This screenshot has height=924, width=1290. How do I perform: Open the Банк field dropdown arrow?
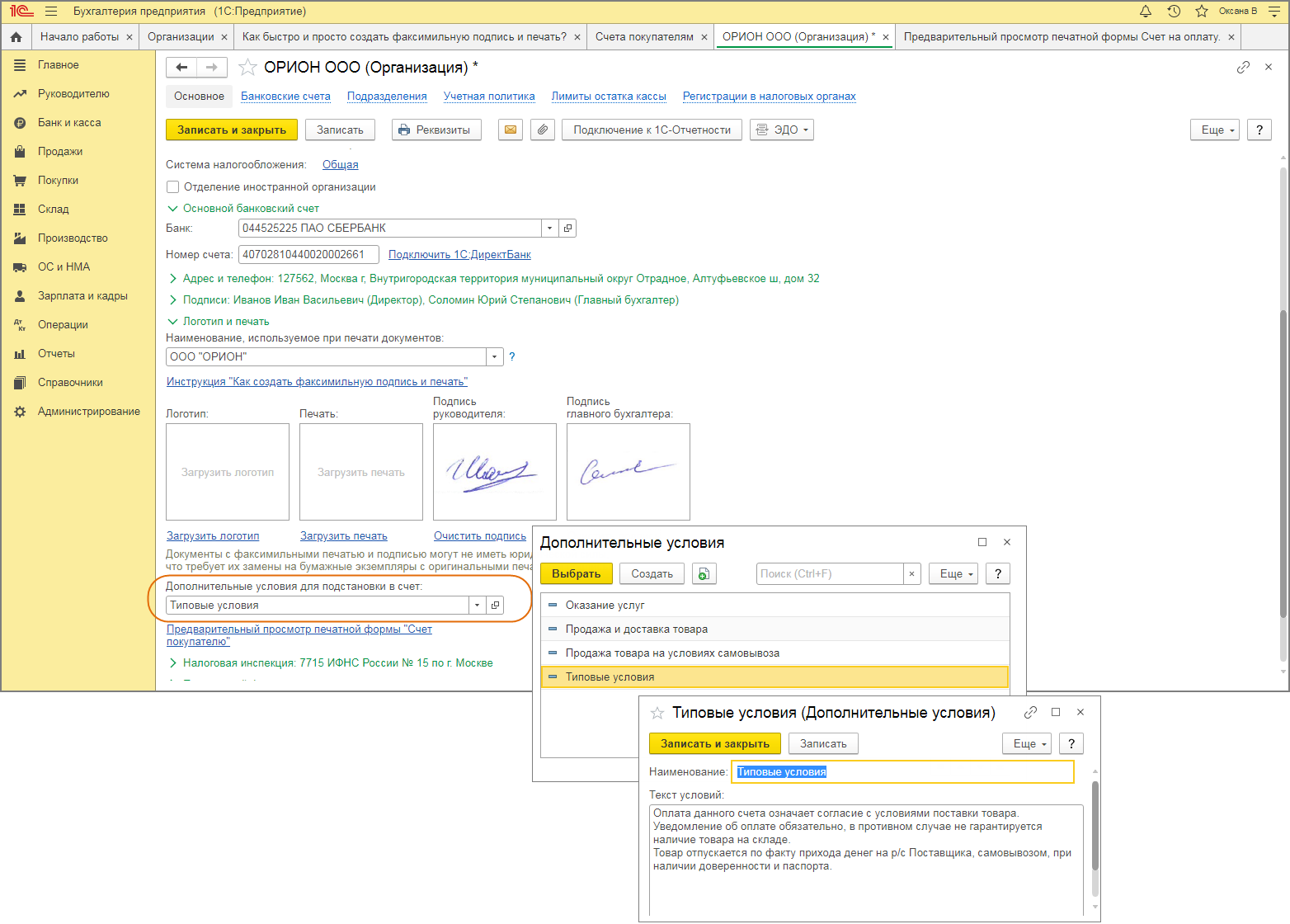[550, 229]
